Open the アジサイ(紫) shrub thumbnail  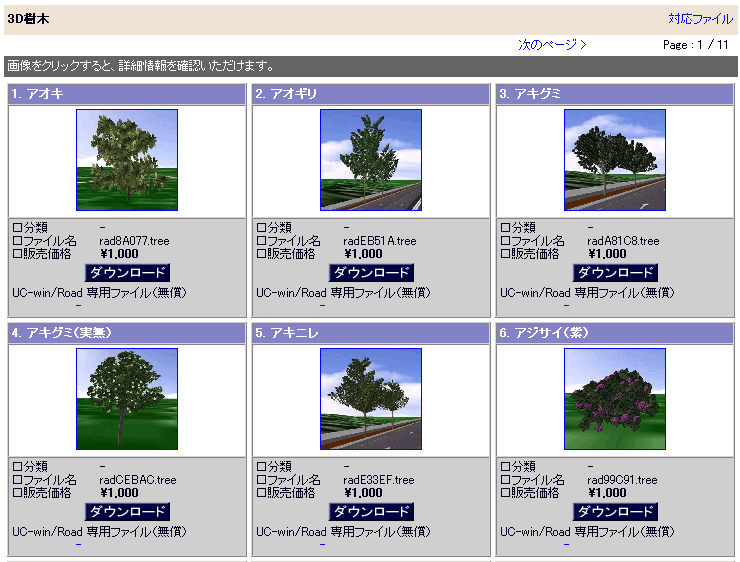click(615, 399)
